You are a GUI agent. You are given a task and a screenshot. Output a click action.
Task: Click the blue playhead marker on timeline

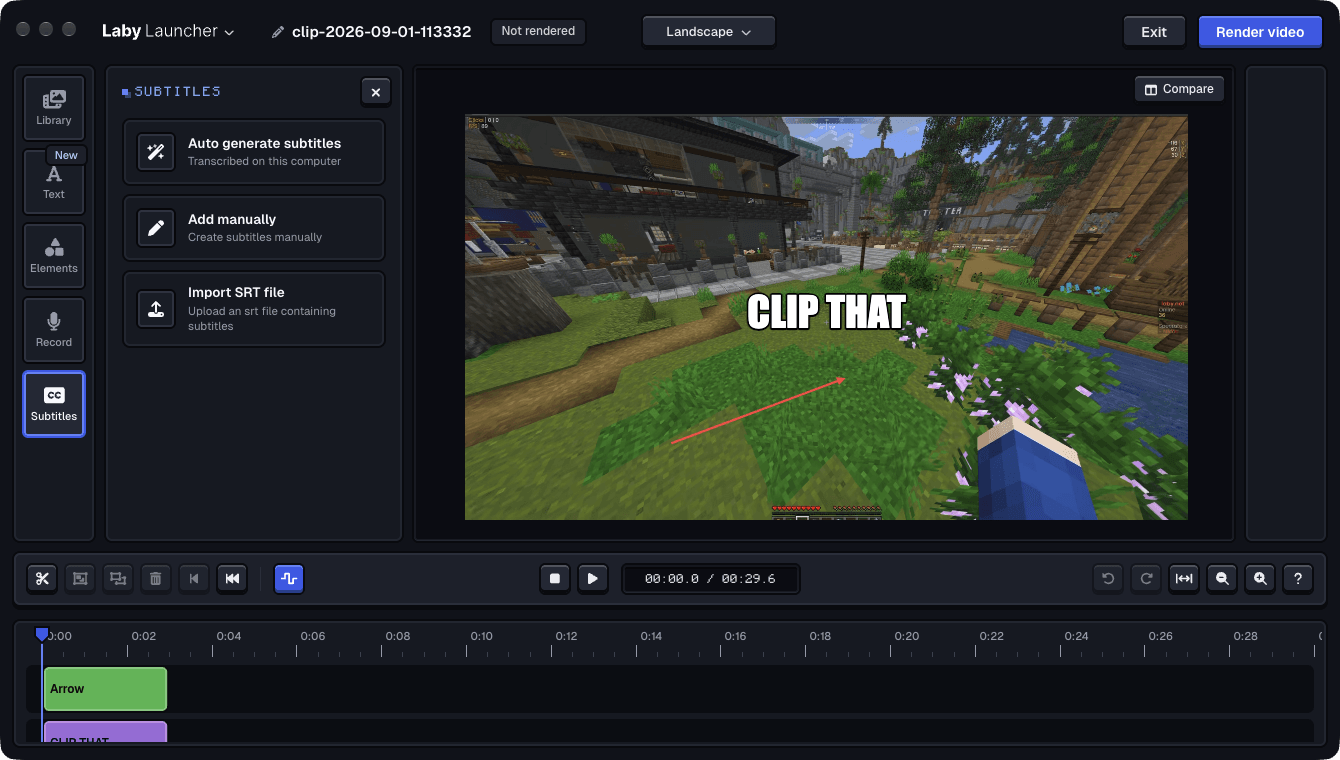[x=41, y=634]
